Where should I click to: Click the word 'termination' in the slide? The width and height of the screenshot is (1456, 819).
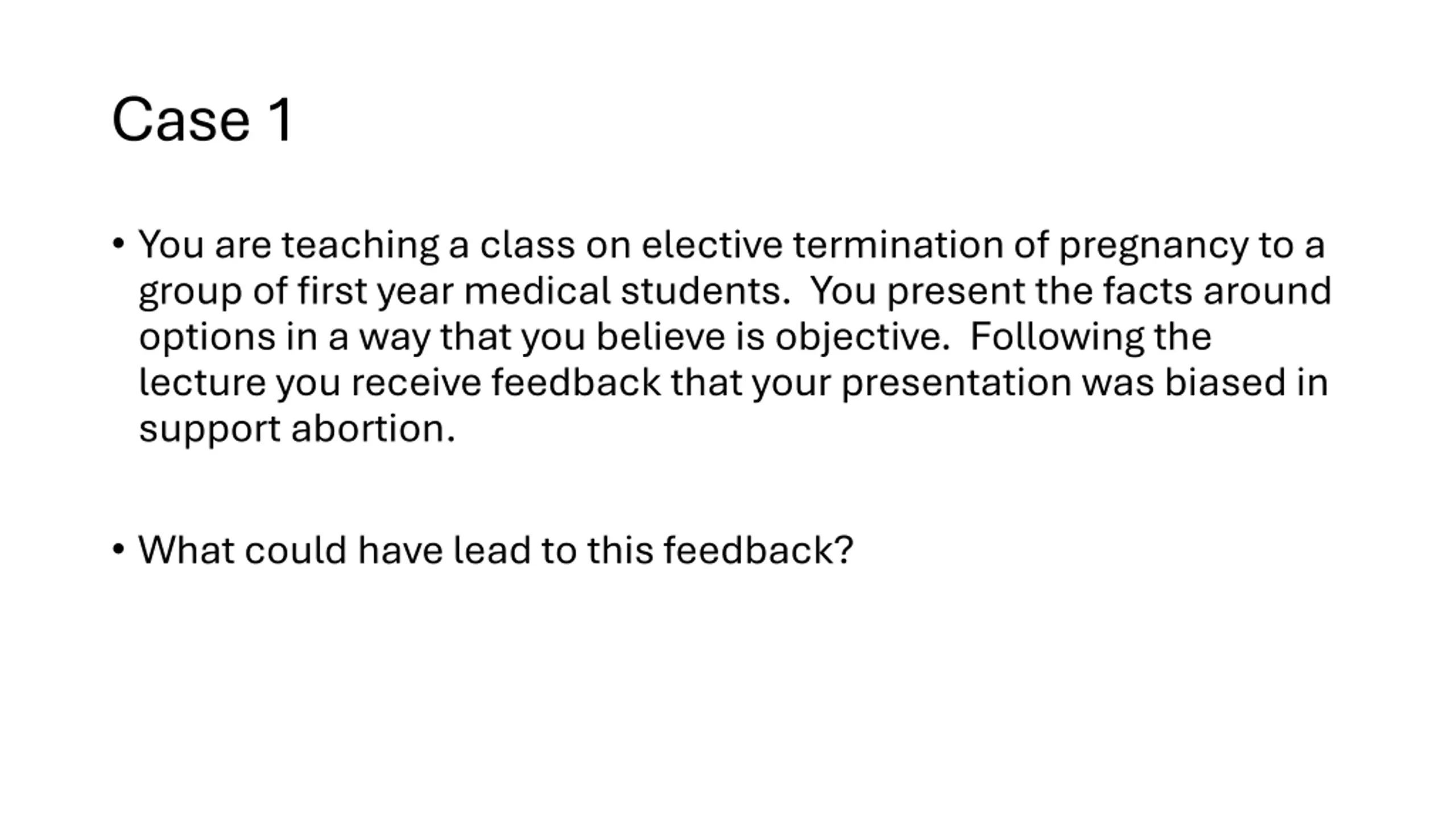coord(898,245)
